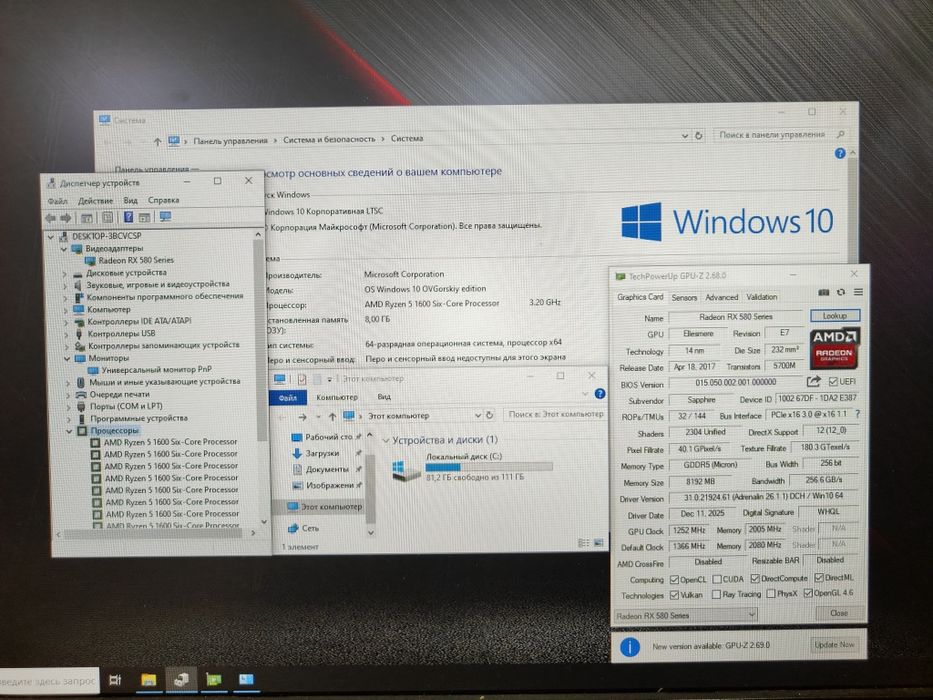The image size is (933, 700).
Task: Switch to the Sensors tab in GPU-Z
Action: 684,297
